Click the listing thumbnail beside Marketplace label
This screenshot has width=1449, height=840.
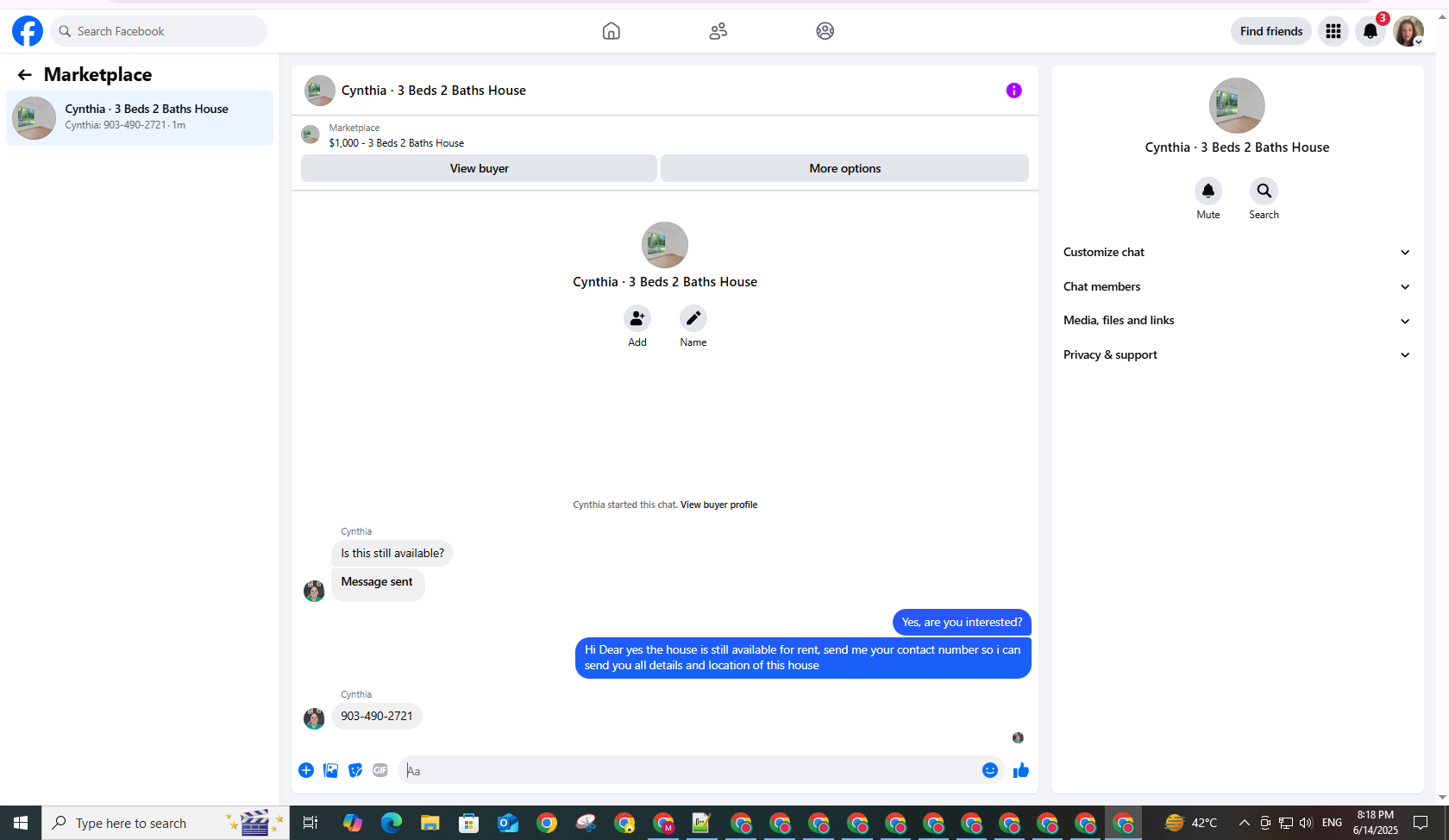(x=310, y=135)
